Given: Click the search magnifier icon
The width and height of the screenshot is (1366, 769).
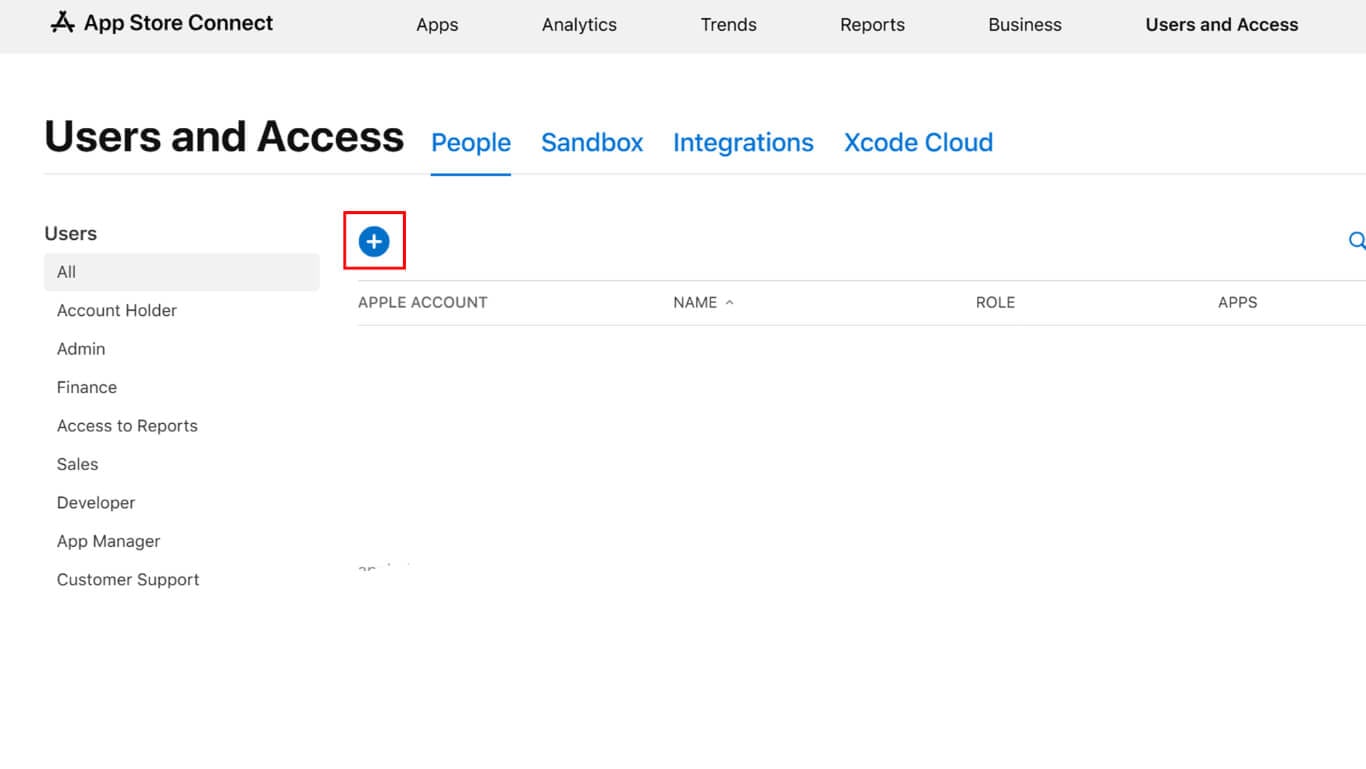Looking at the screenshot, I should click(1356, 241).
